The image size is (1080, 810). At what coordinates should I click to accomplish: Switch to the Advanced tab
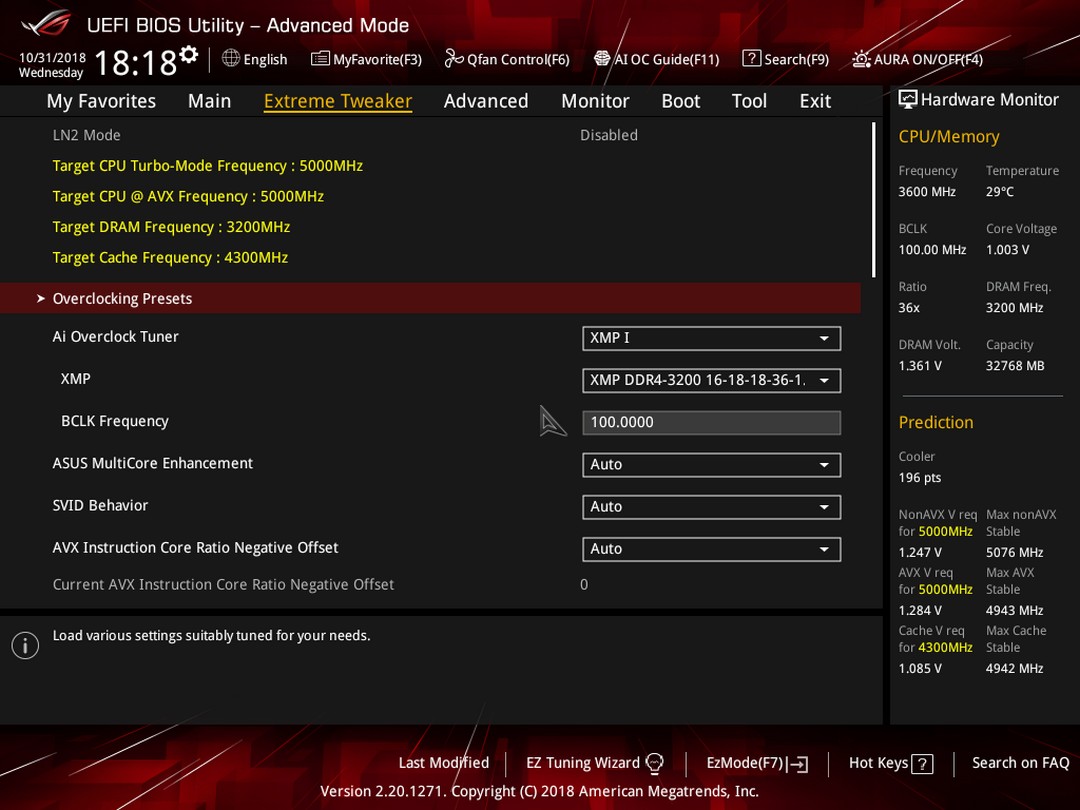pos(486,101)
